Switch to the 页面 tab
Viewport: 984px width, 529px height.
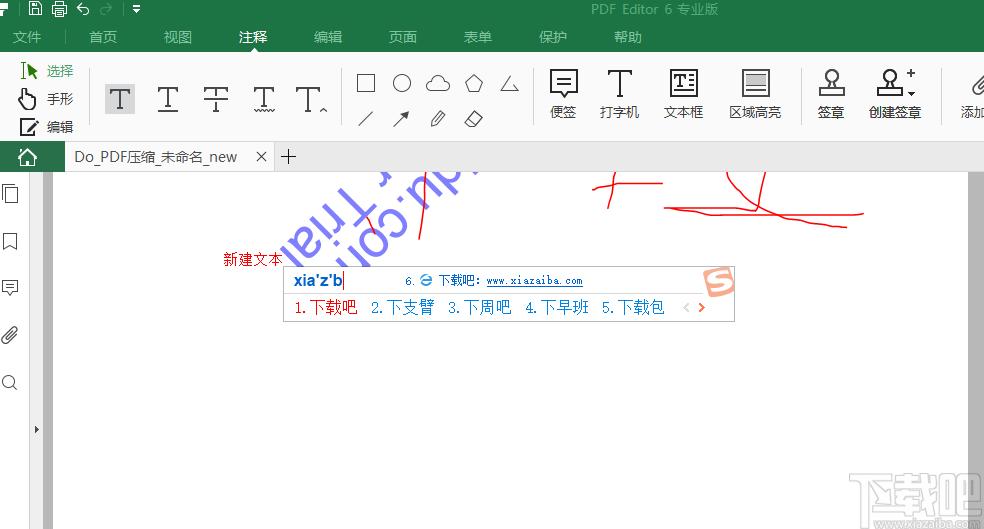click(x=402, y=37)
